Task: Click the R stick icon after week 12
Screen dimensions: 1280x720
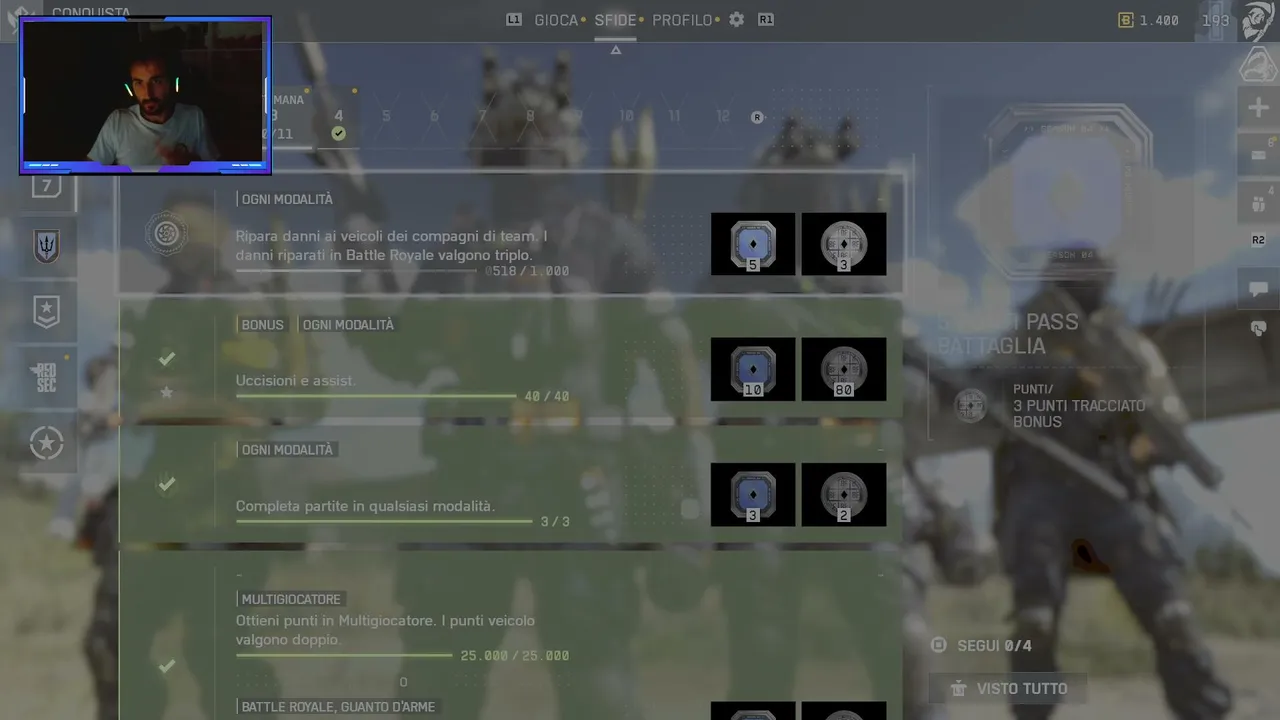Action: [x=757, y=117]
